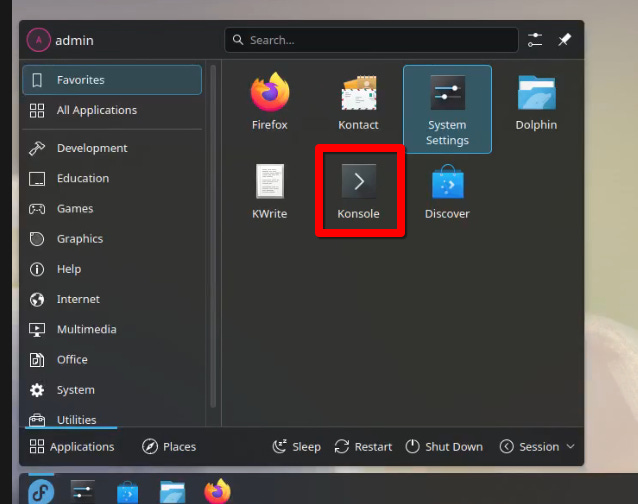
Task: Open System Settings in favorites grid
Action: (x=447, y=109)
